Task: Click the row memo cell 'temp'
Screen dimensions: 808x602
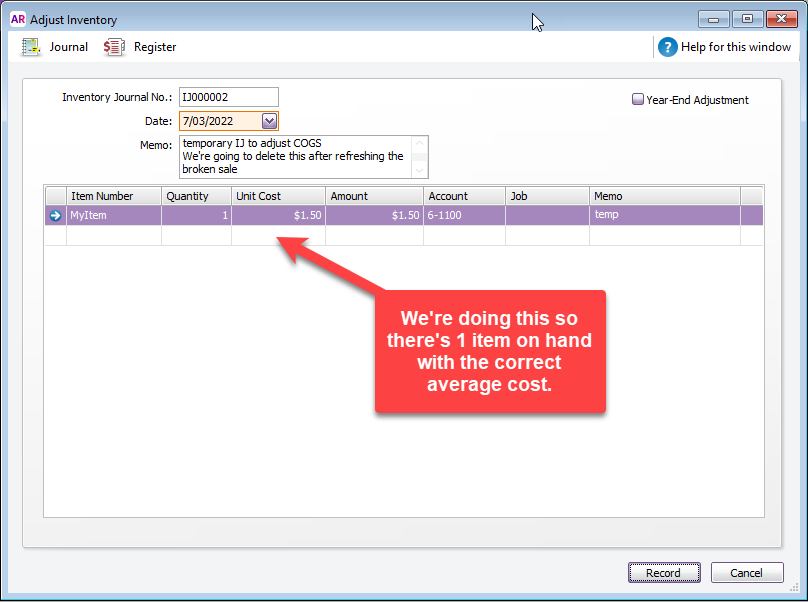Action: 665,215
